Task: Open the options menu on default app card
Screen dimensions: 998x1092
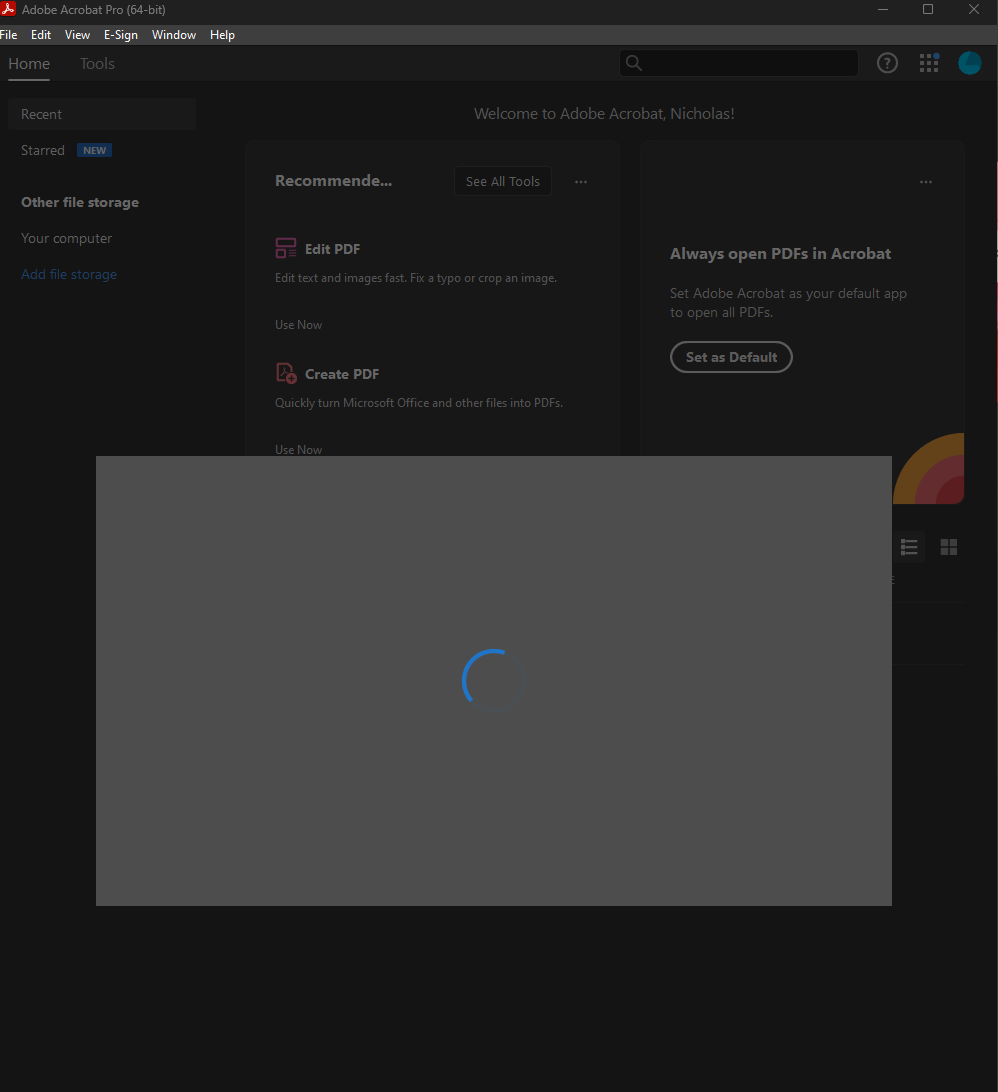Action: click(925, 181)
